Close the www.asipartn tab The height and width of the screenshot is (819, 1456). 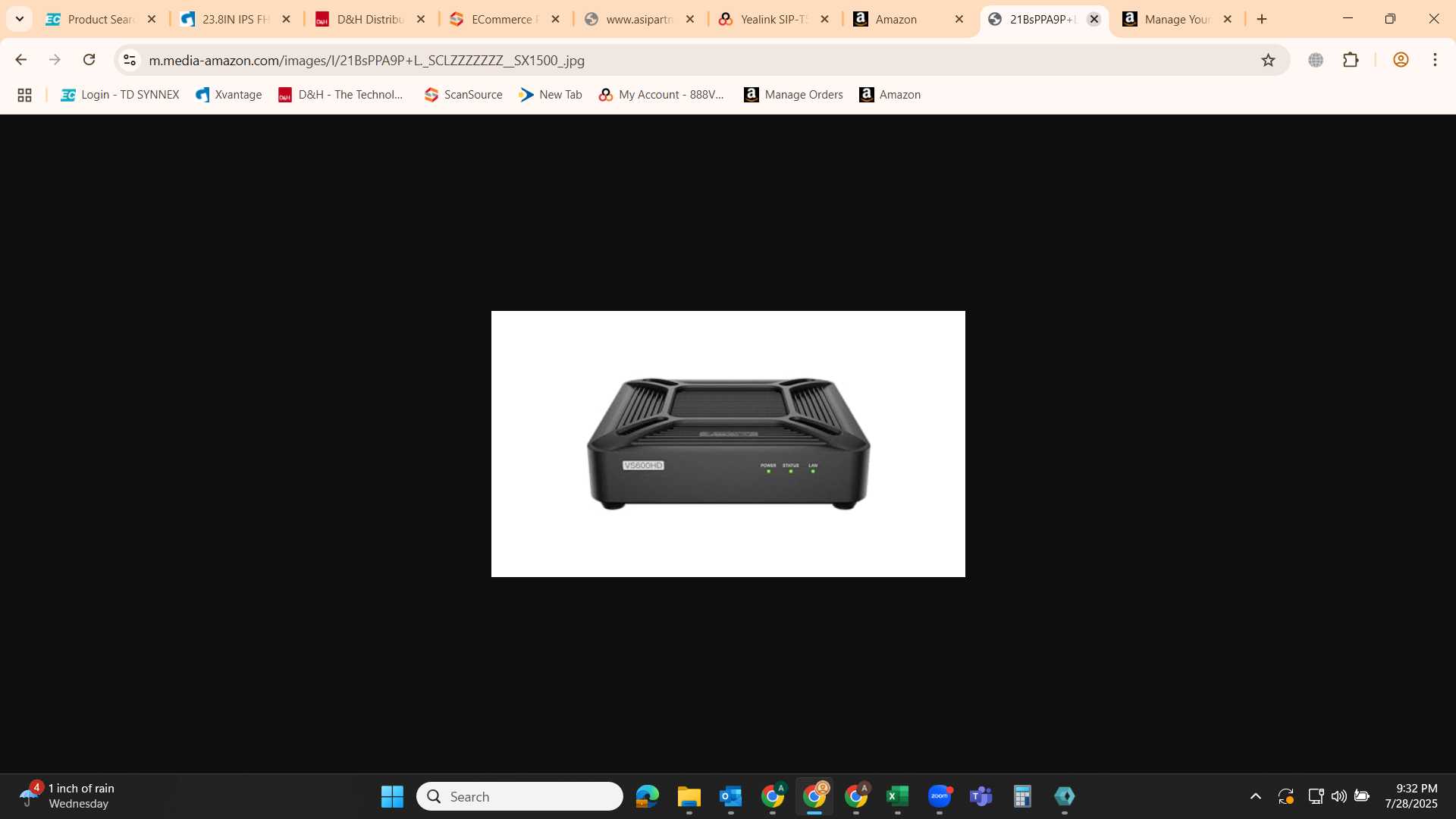(690, 19)
